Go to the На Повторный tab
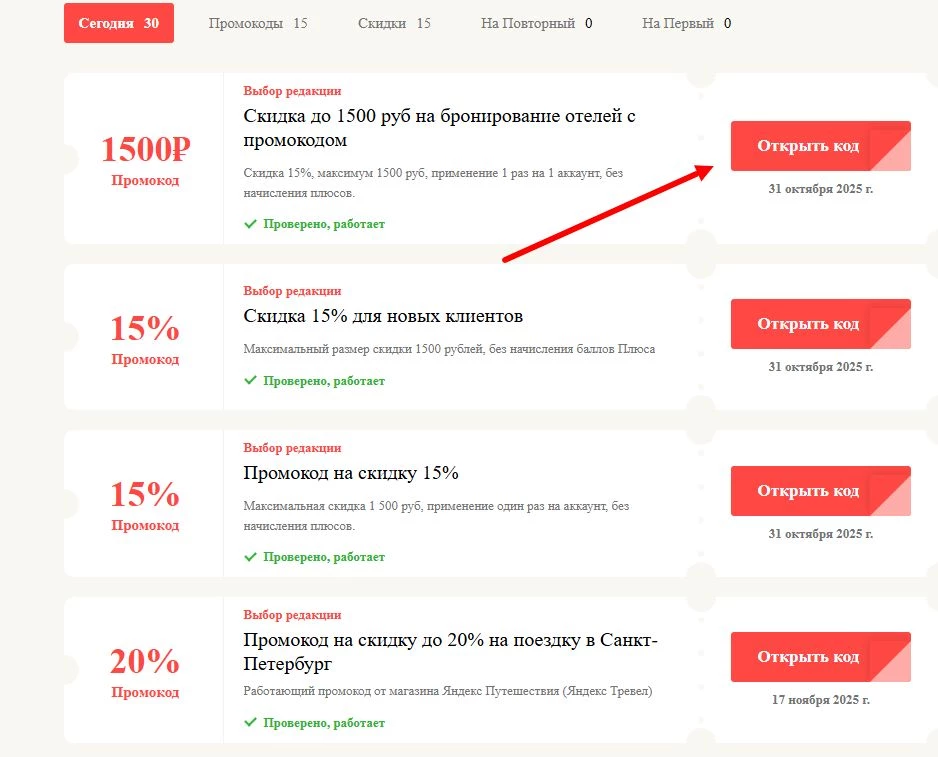This screenshot has height=757, width=938. 535,23
